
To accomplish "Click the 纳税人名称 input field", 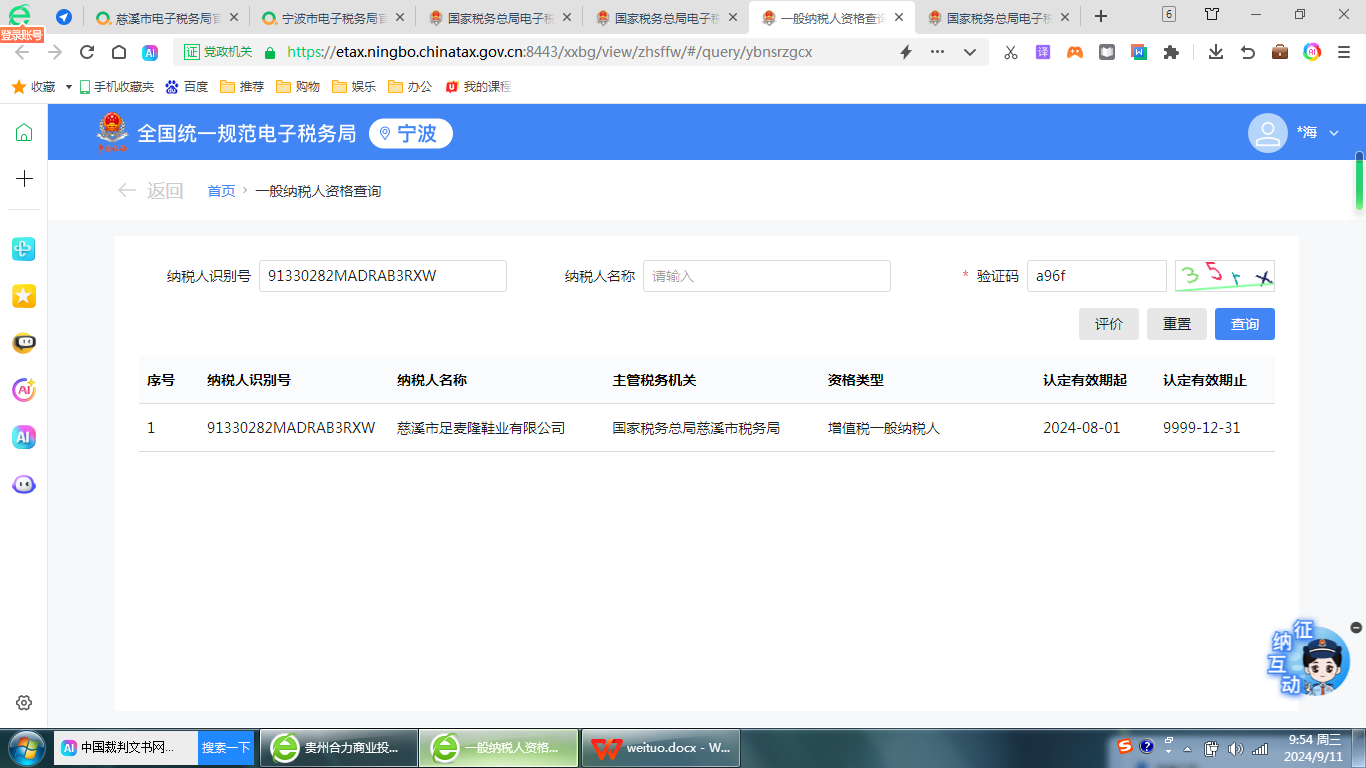I will point(766,276).
